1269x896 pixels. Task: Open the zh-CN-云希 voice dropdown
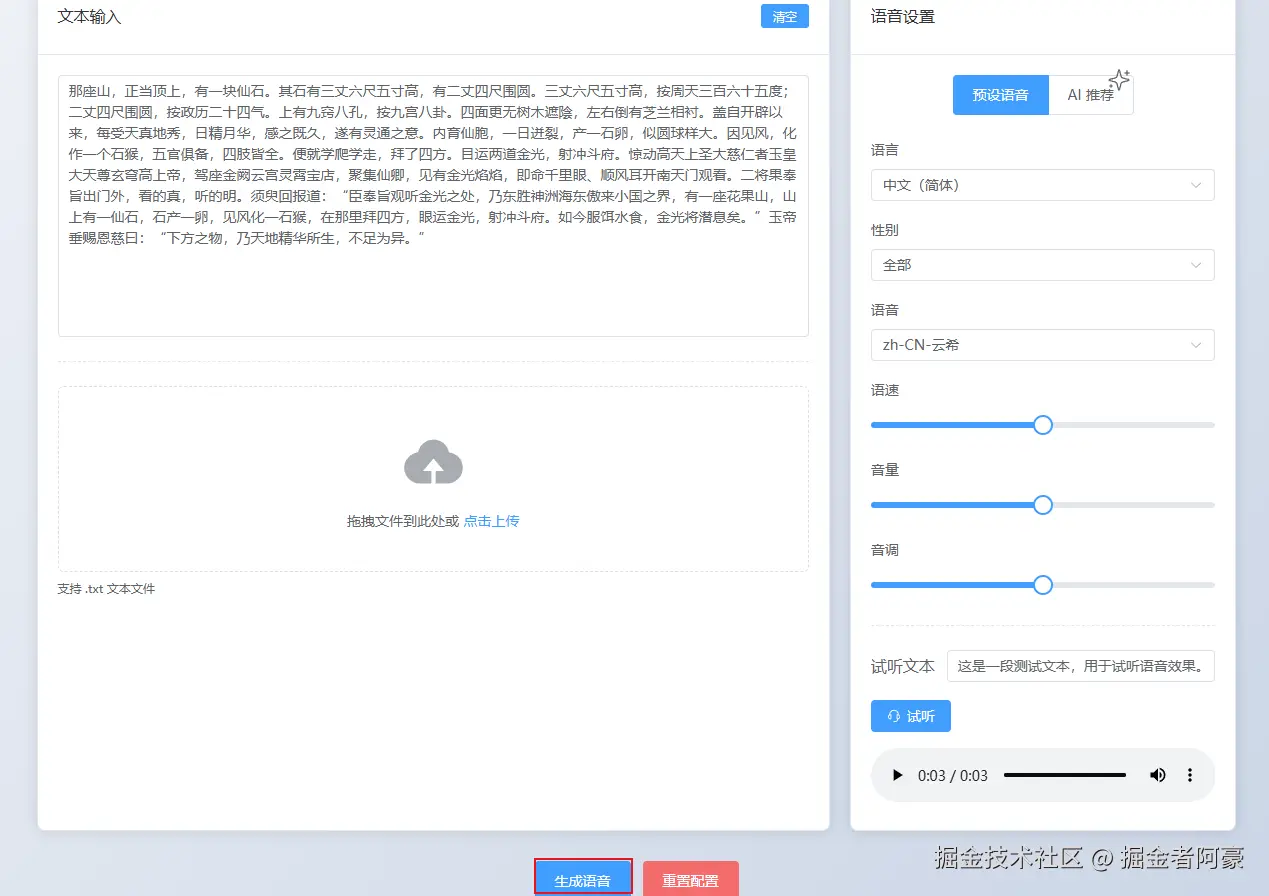(x=1043, y=345)
